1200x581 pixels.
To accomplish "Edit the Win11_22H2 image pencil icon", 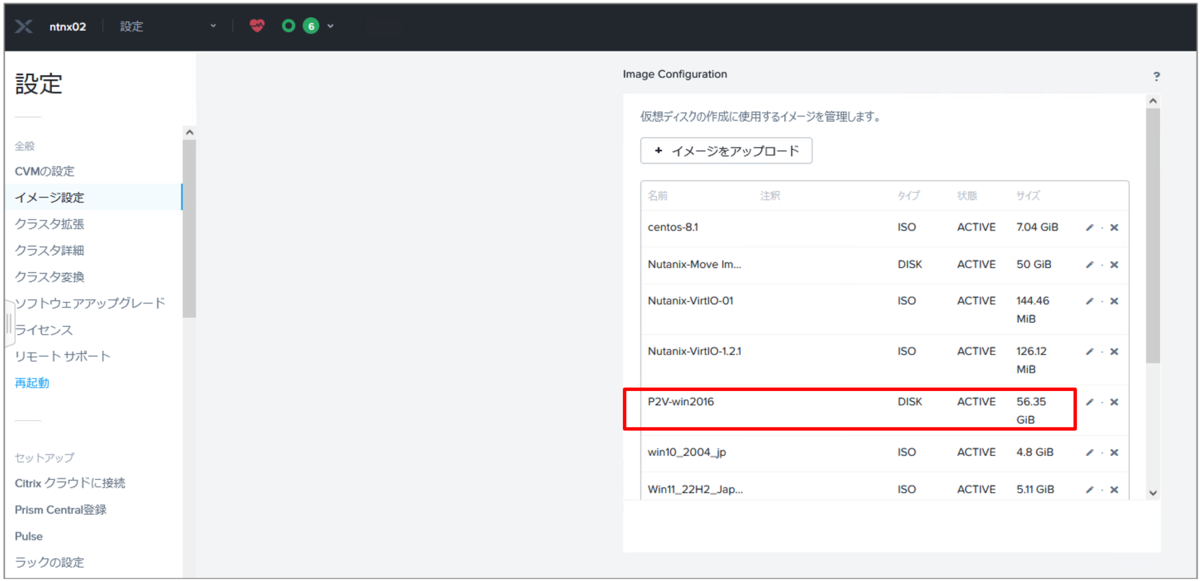I will [1090, 490].
